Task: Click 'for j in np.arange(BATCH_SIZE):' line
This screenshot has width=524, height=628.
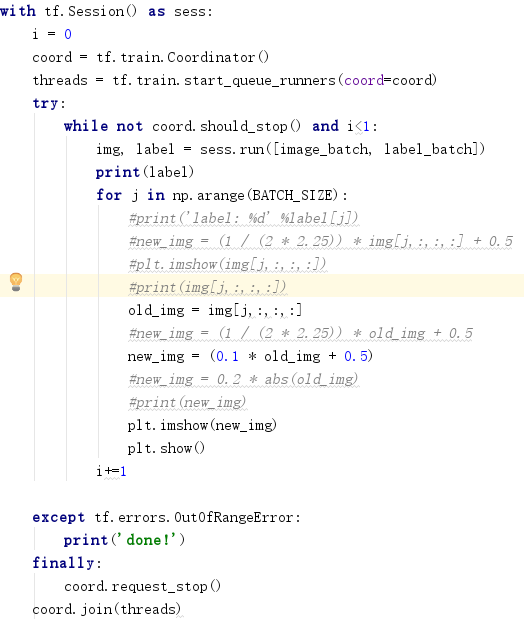Action: coord(222,195)
